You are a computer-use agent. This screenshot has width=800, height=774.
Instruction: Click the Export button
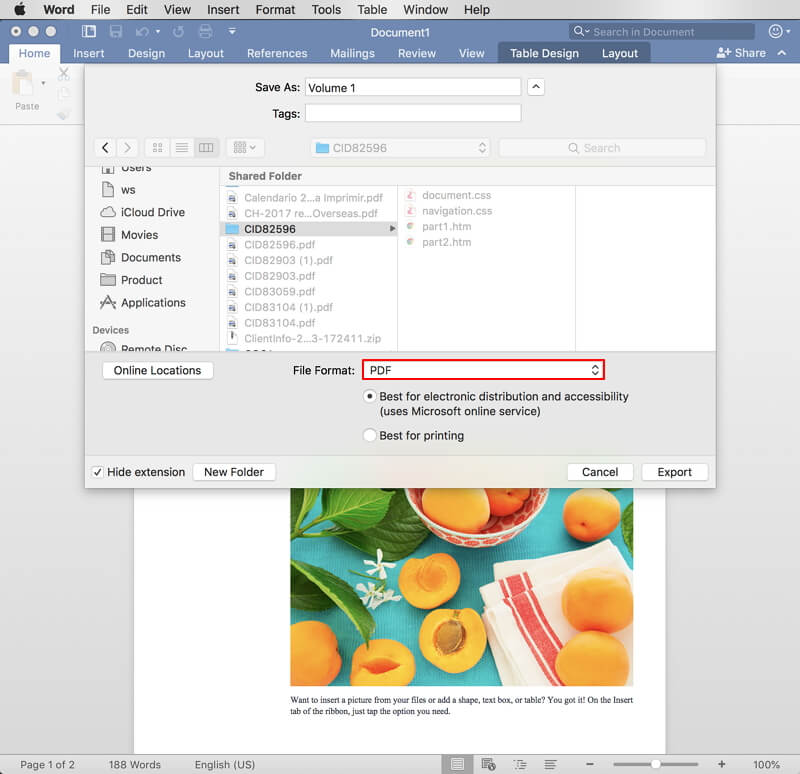(x=675, y=471)
